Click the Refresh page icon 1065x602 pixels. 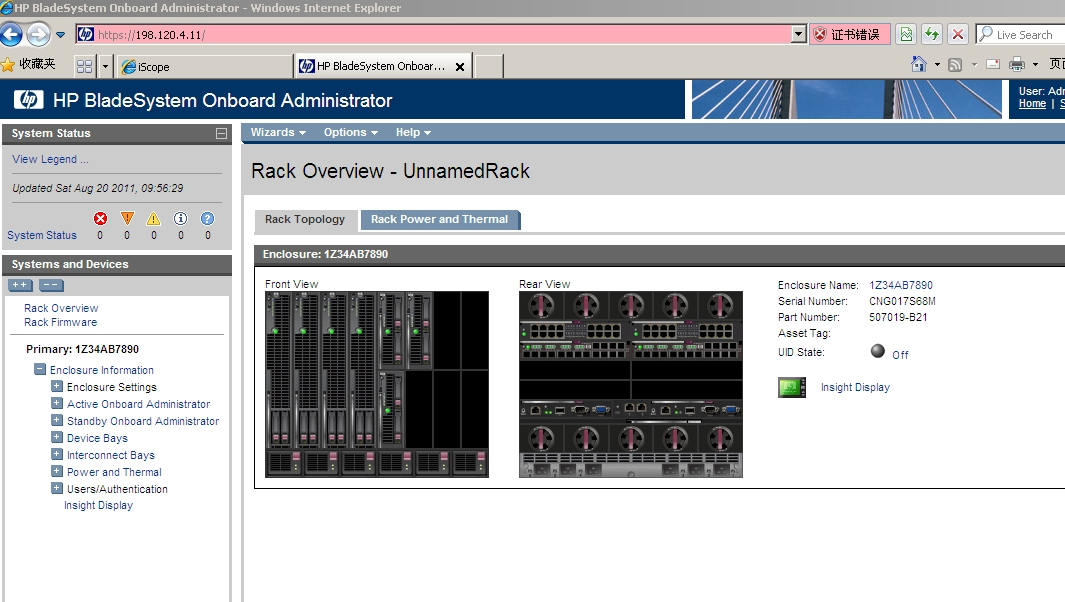[932, 35]
